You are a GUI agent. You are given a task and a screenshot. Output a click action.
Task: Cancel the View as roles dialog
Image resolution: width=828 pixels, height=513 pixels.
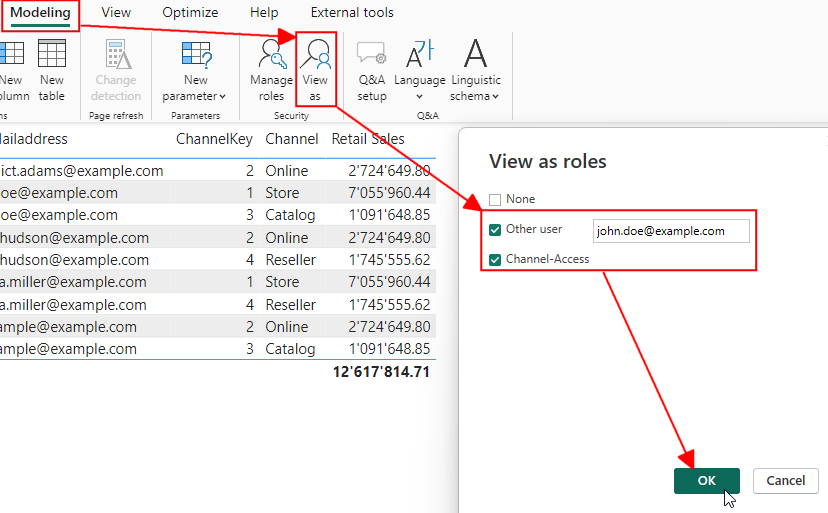pos(785,481)
